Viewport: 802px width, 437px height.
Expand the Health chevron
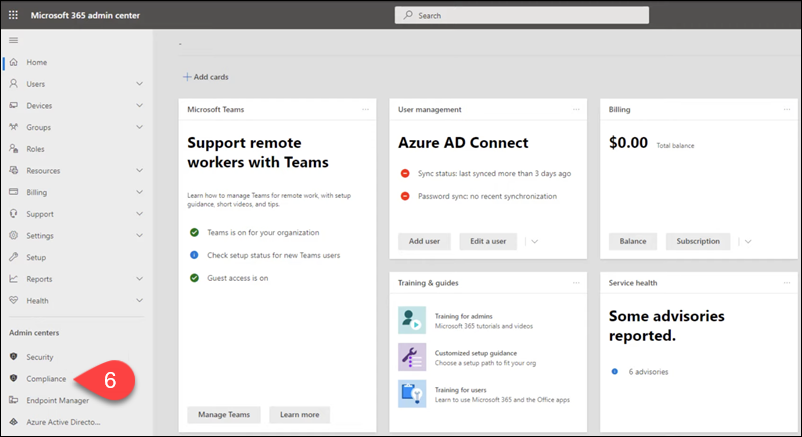(139, 300)
